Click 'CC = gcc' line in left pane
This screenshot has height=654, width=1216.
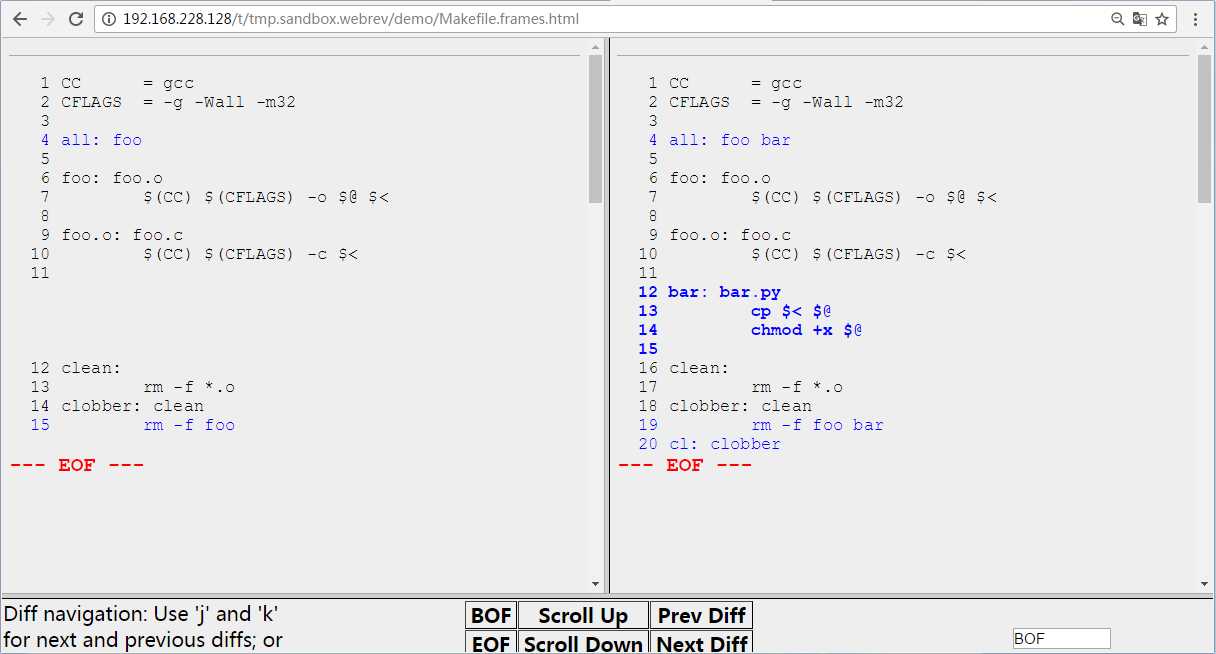coord(127,83)
